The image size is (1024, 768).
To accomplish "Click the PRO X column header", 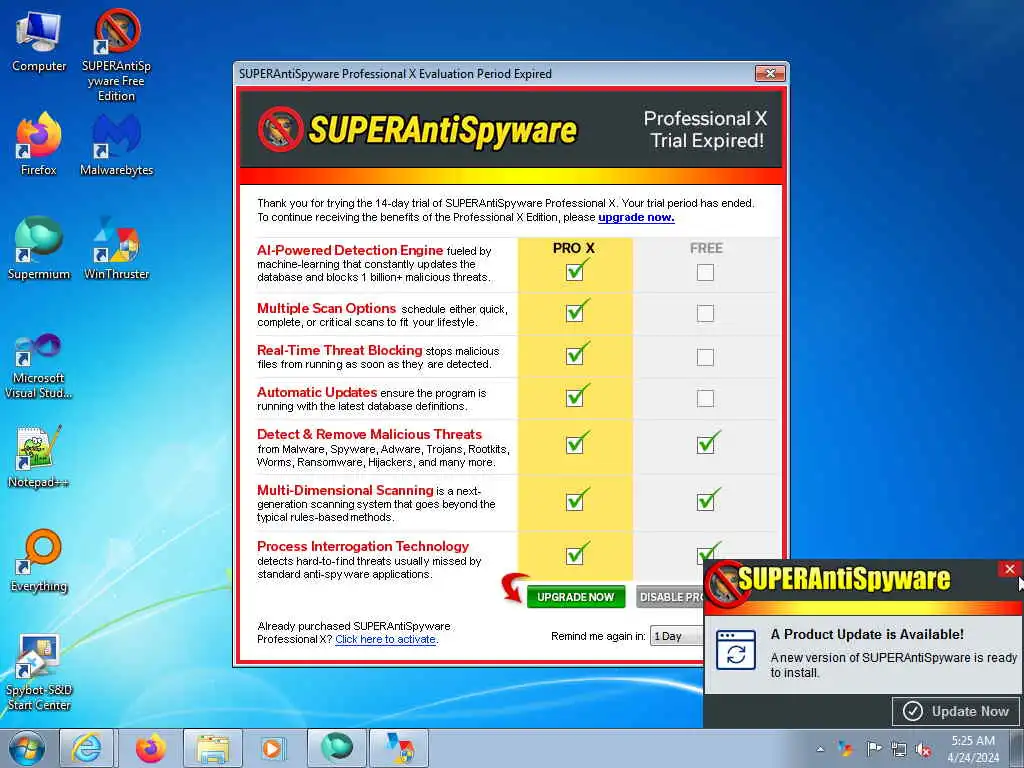I will pyautogui.click(x=573, y=248).
